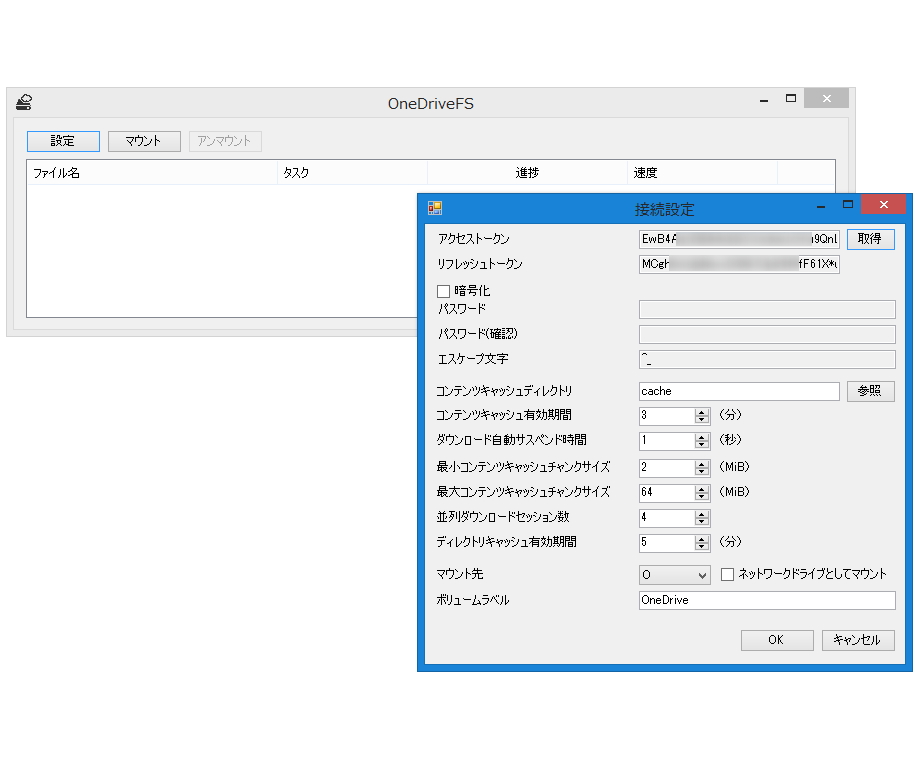920x760 pixels.
Task: Maximize the 接続設定 dialog
Action: tap(848, 205)
